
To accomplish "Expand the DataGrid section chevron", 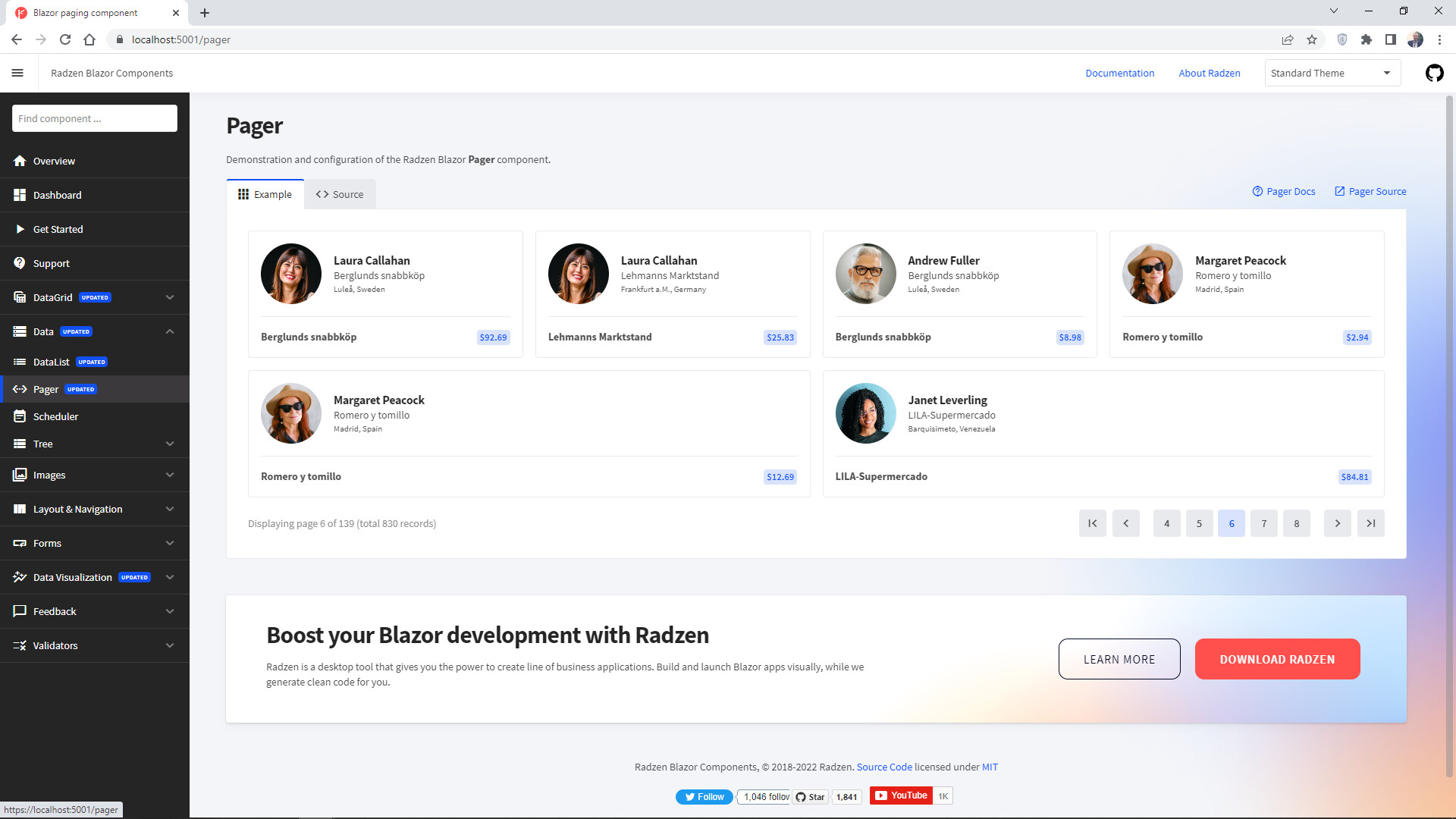I will coord(170,297).
